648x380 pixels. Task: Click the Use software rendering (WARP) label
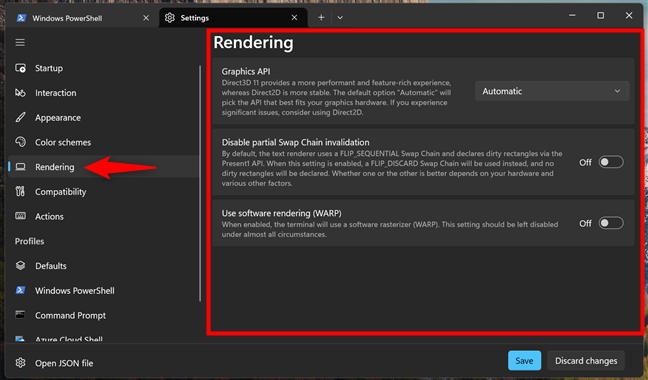[x=281, y=213]
